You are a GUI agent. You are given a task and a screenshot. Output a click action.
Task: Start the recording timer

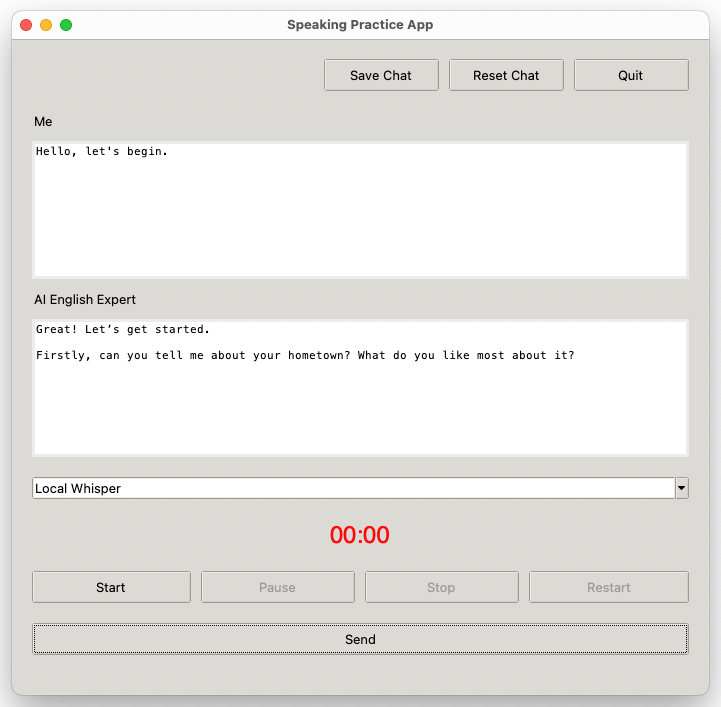coord(111,587)
